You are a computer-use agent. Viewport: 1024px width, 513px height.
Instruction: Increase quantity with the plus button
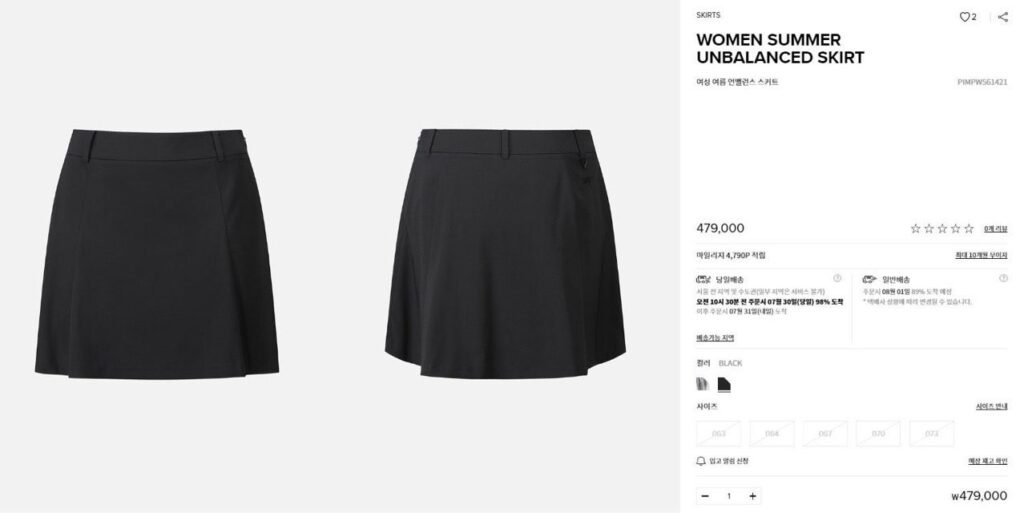[x=752, y=496]
